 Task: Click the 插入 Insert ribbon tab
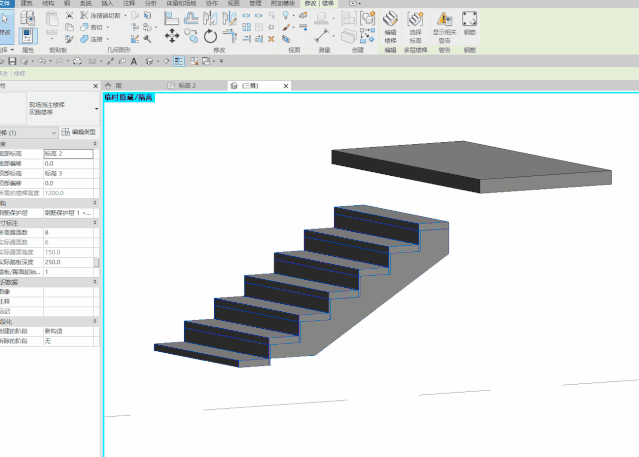(107, 3)
